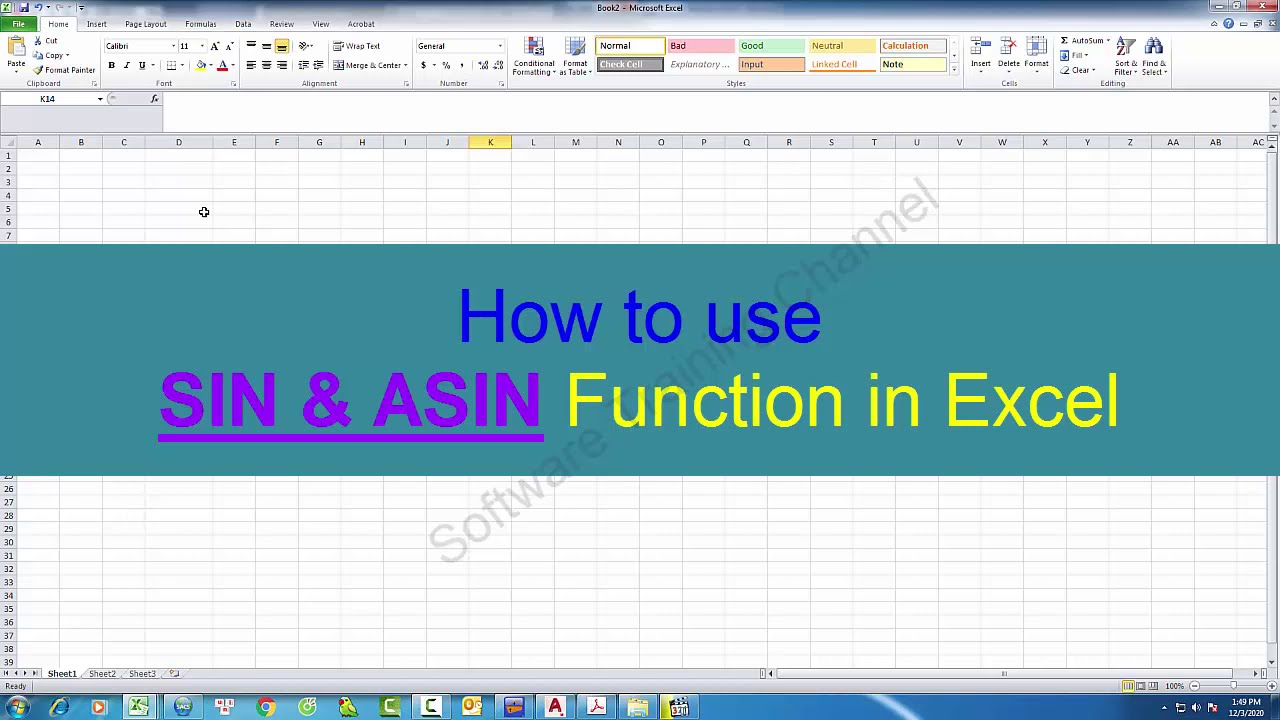The height and width of the screenshot is (720, 1280).
Task: Open General number format dropdown
Action: tap(500, 46)
